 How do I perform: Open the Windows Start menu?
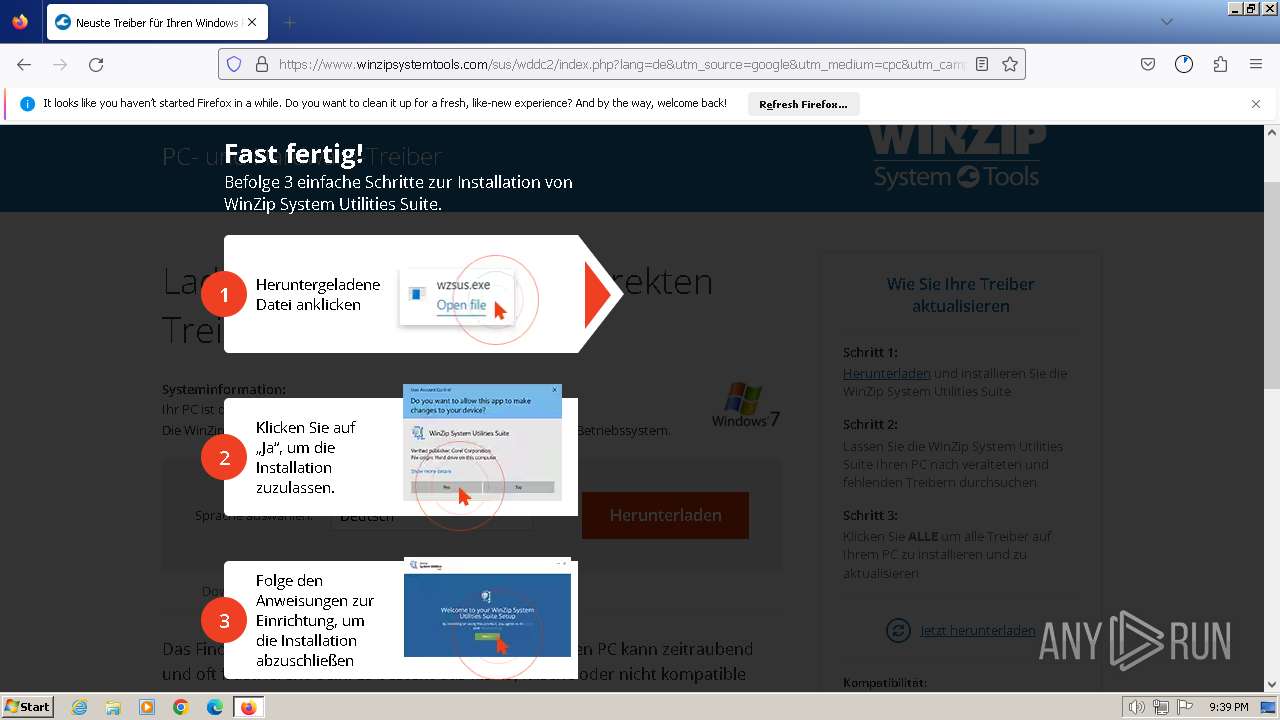pos(28,707)
